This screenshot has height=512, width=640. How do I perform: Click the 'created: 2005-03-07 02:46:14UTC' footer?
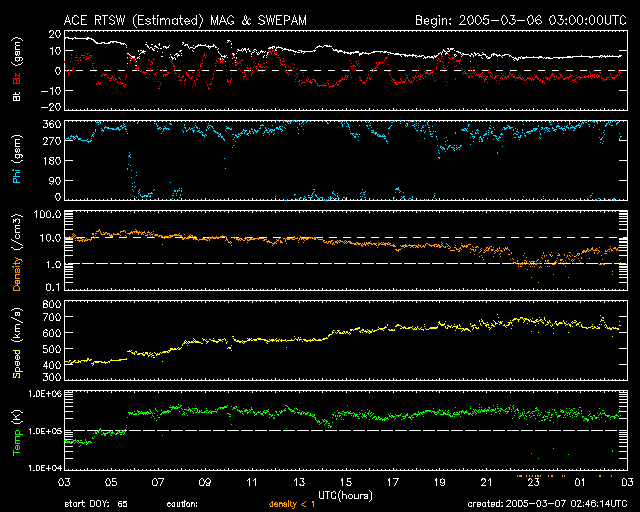tap(547, 504)
